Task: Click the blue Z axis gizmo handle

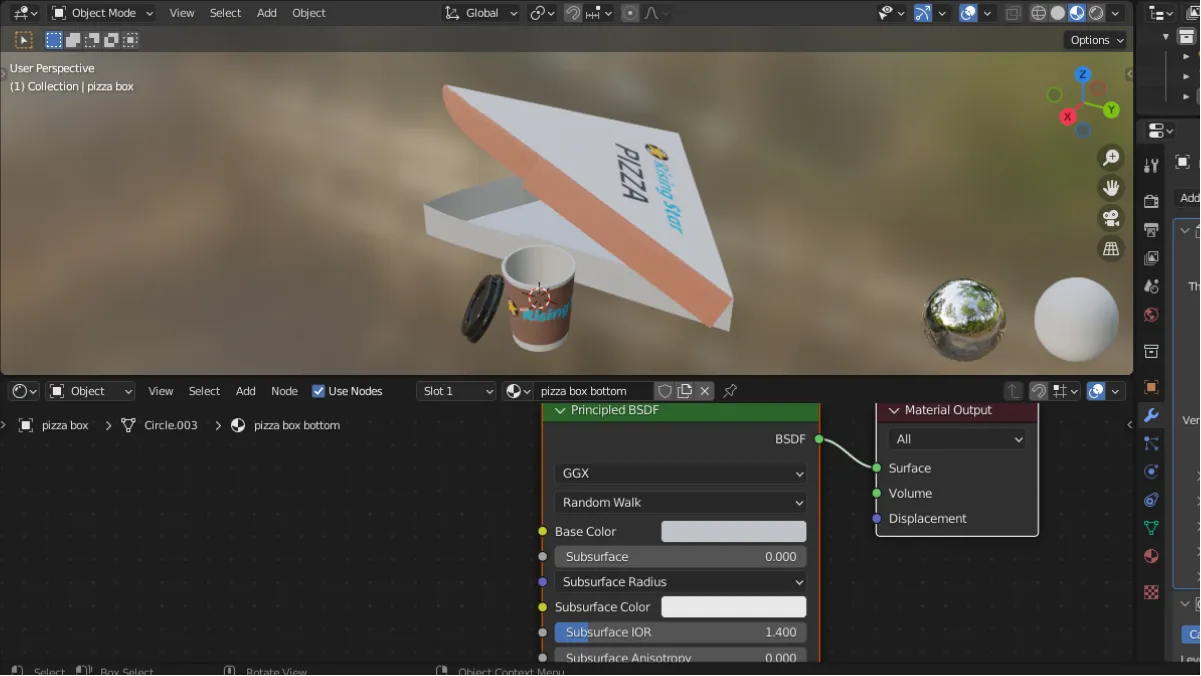Action: pyautogui.click(x=1083, y=75)
